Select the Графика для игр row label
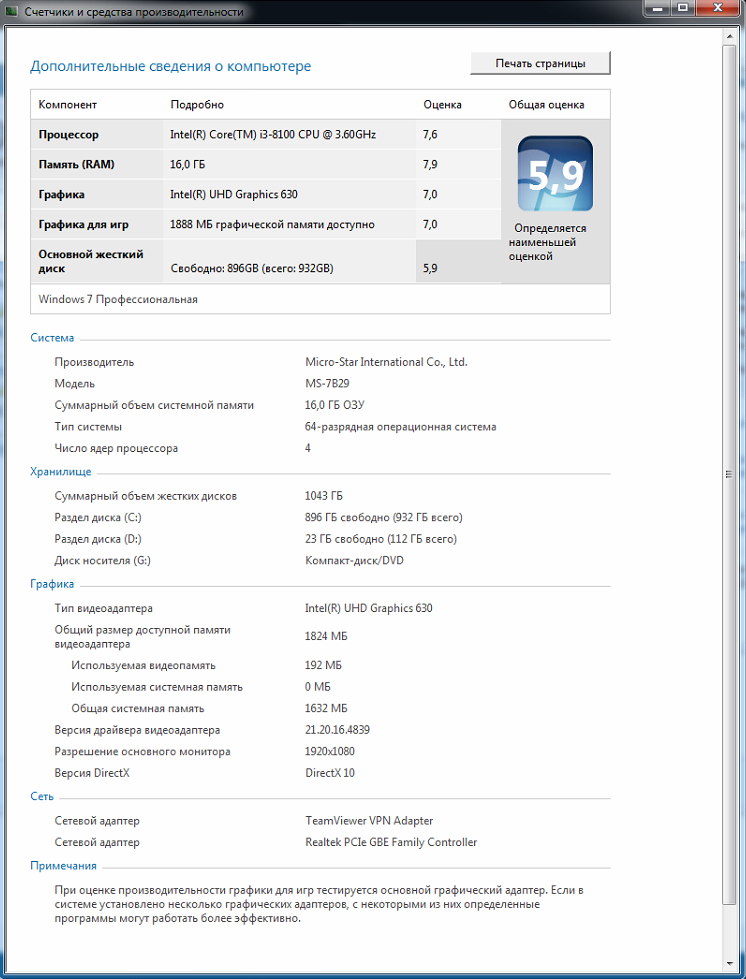 point(83,225)
